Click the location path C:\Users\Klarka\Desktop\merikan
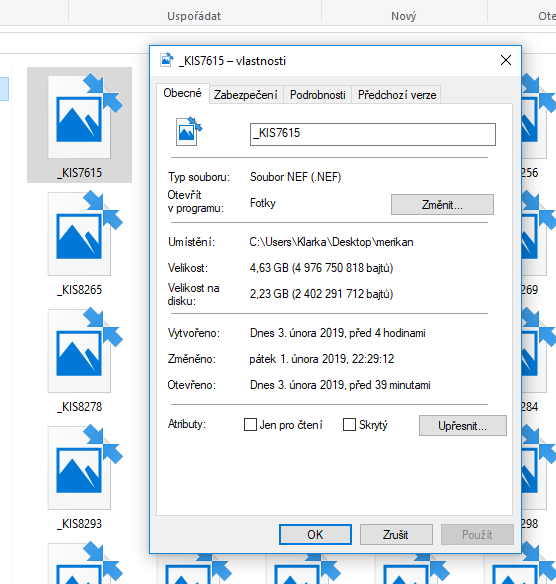 [331, 242]
